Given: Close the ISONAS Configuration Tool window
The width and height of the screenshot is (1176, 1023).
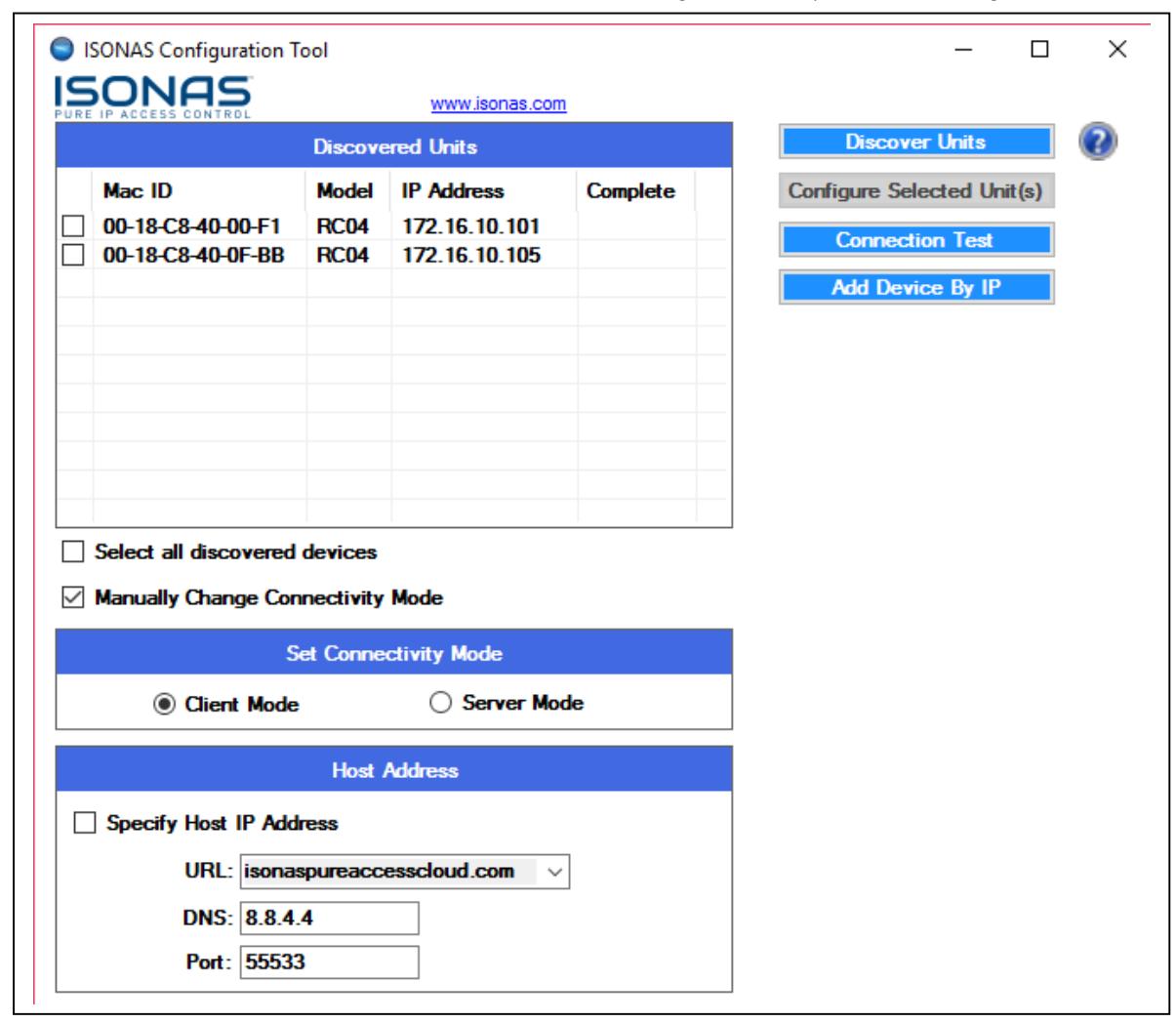Looking at the screenshot, I should [1117, 49].
